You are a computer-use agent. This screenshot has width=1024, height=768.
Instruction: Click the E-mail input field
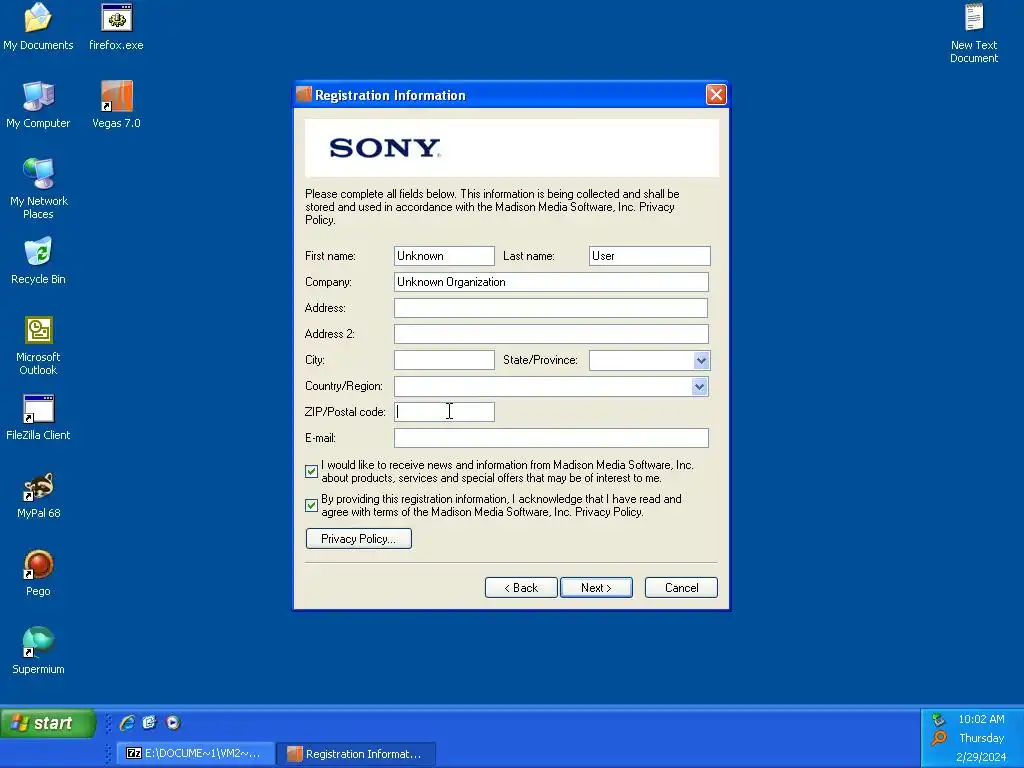tap(551, 438)
